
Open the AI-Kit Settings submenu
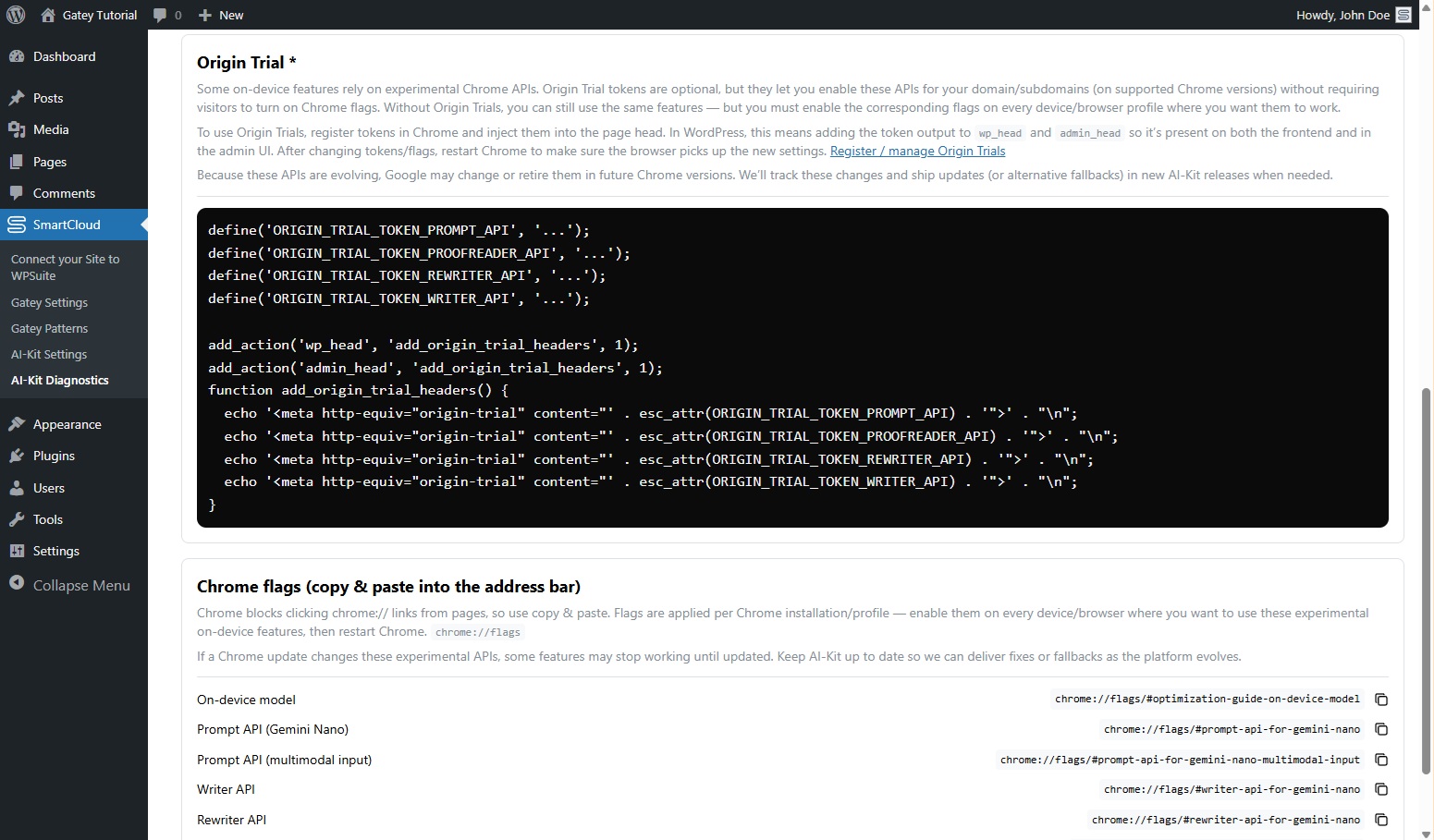click(49, 354)
